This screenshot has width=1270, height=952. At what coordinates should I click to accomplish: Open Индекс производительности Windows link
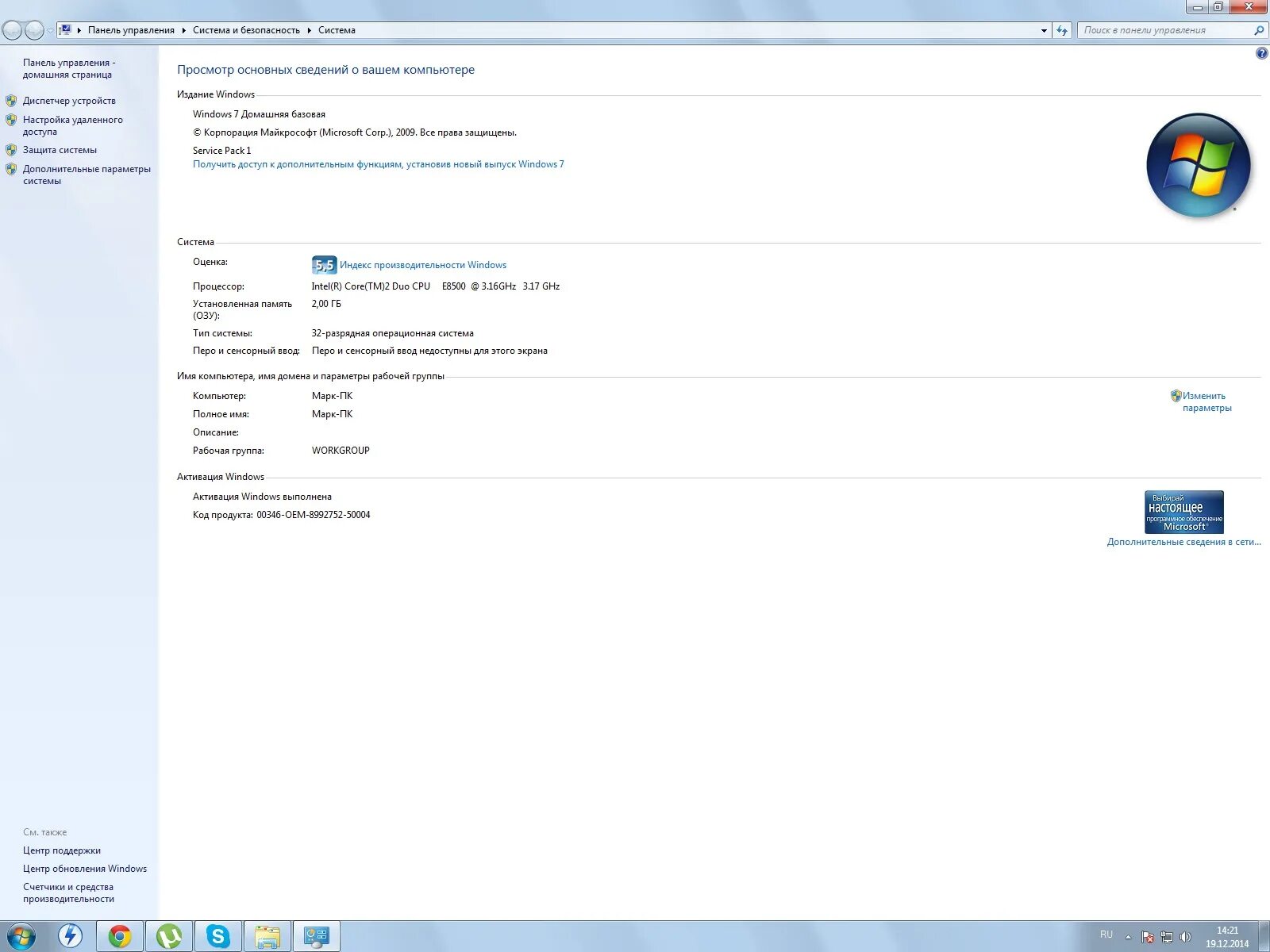click(x=423, y=265)
